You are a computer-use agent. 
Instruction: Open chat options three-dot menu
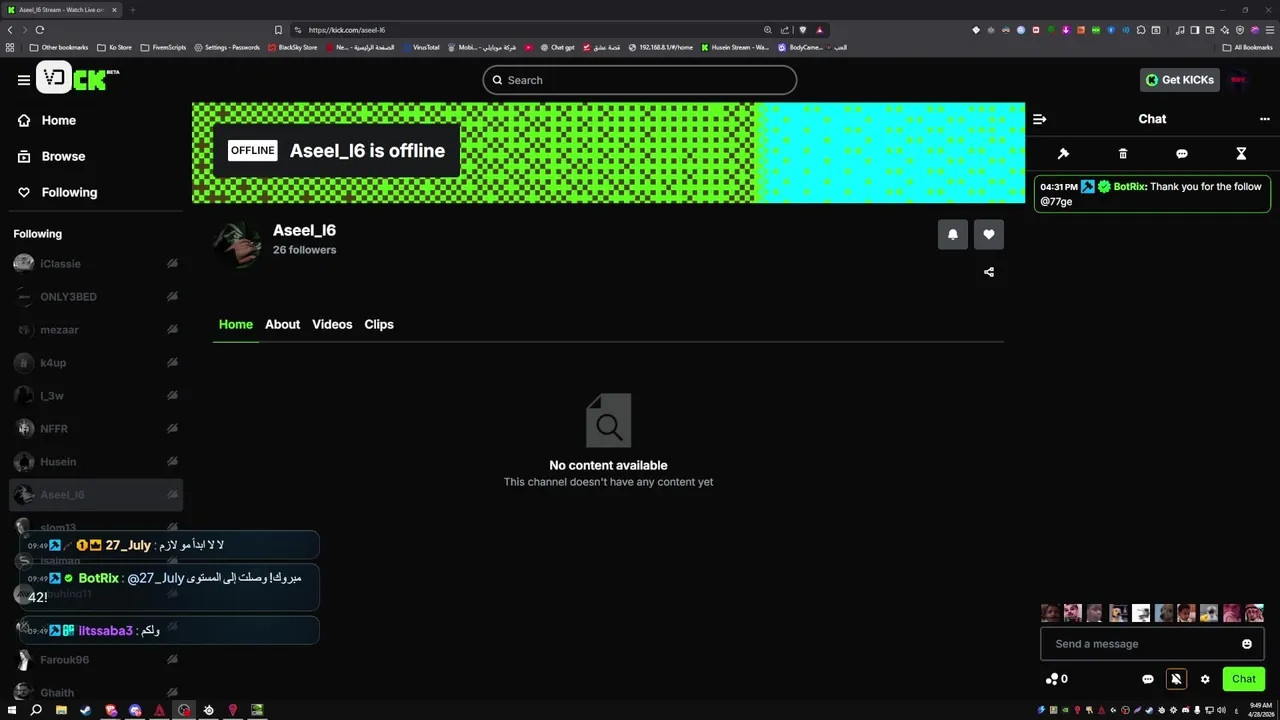pyautogui.click(x=1264, y=119)
